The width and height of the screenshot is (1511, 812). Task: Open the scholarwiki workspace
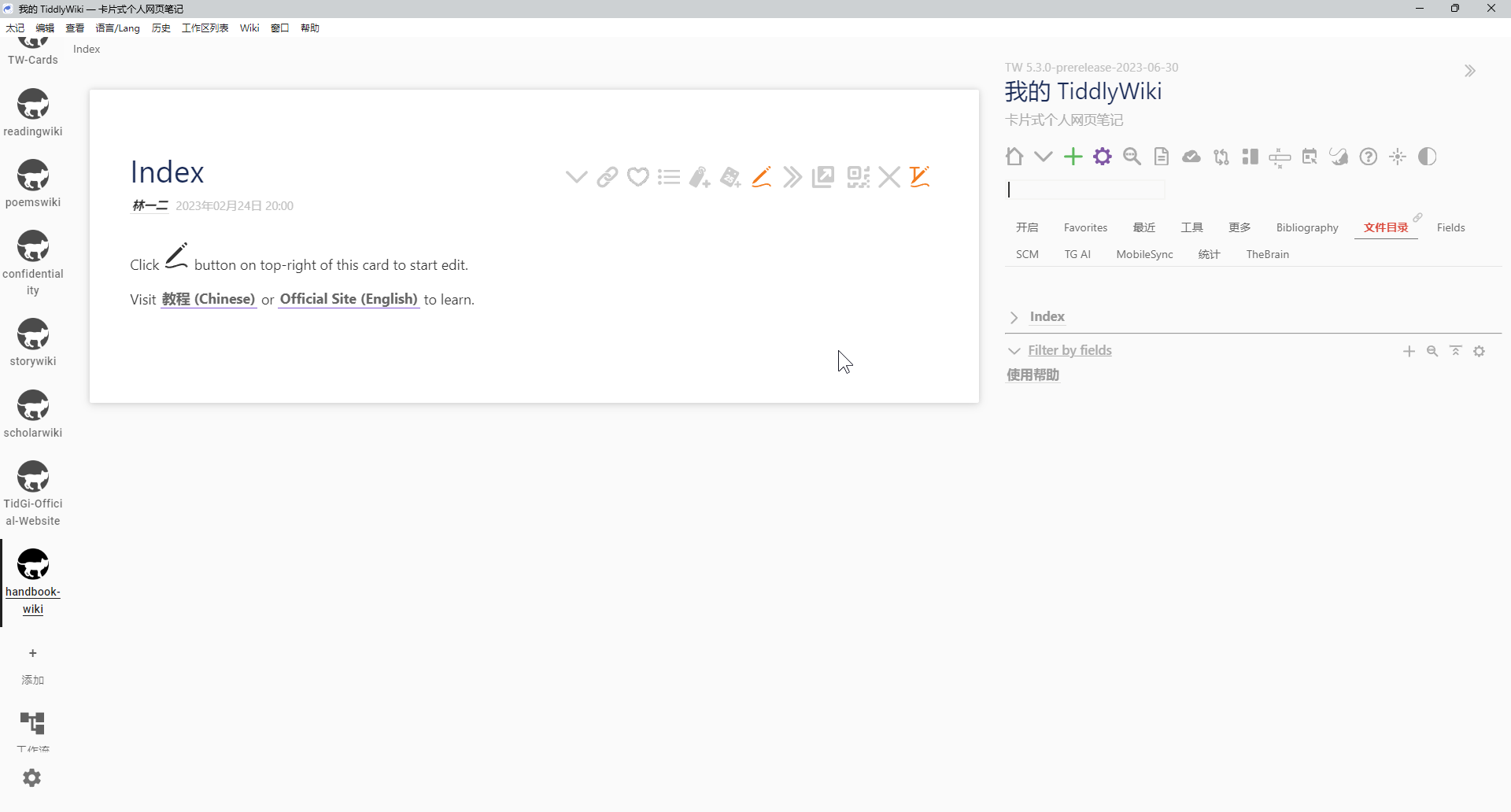(x=33, y=405)
